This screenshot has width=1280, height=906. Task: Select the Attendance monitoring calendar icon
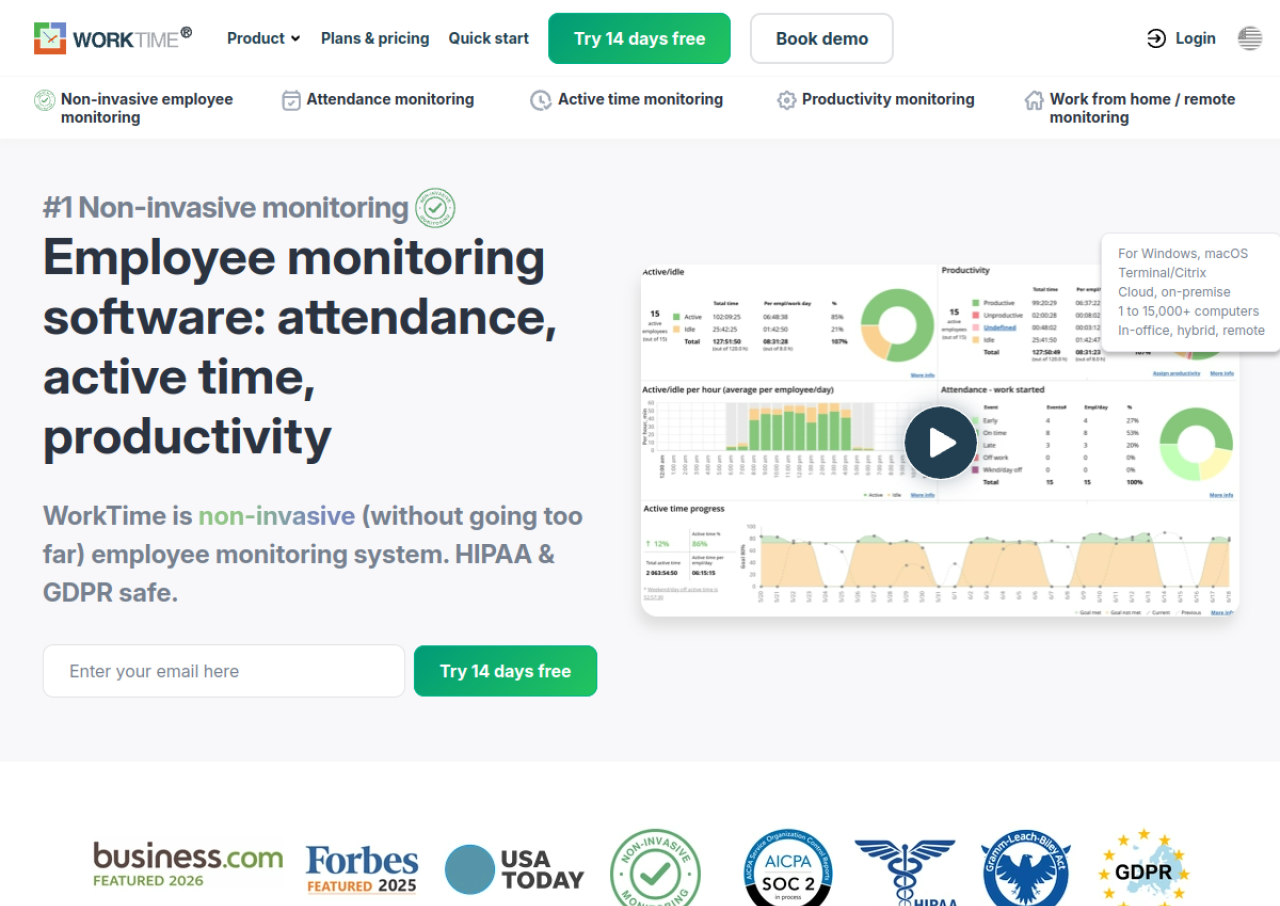(291, 100)
